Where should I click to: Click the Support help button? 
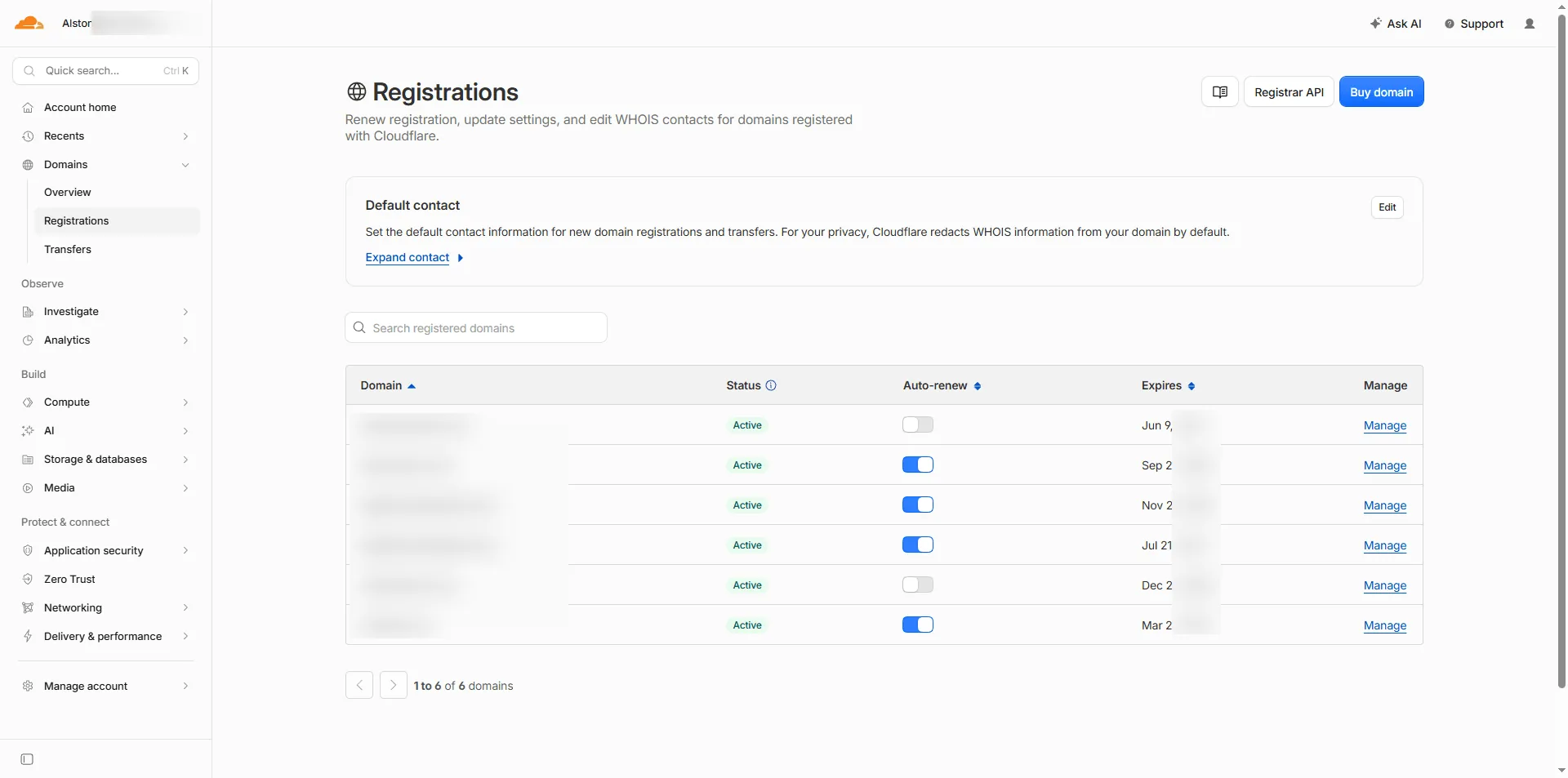pos(1474,24)
